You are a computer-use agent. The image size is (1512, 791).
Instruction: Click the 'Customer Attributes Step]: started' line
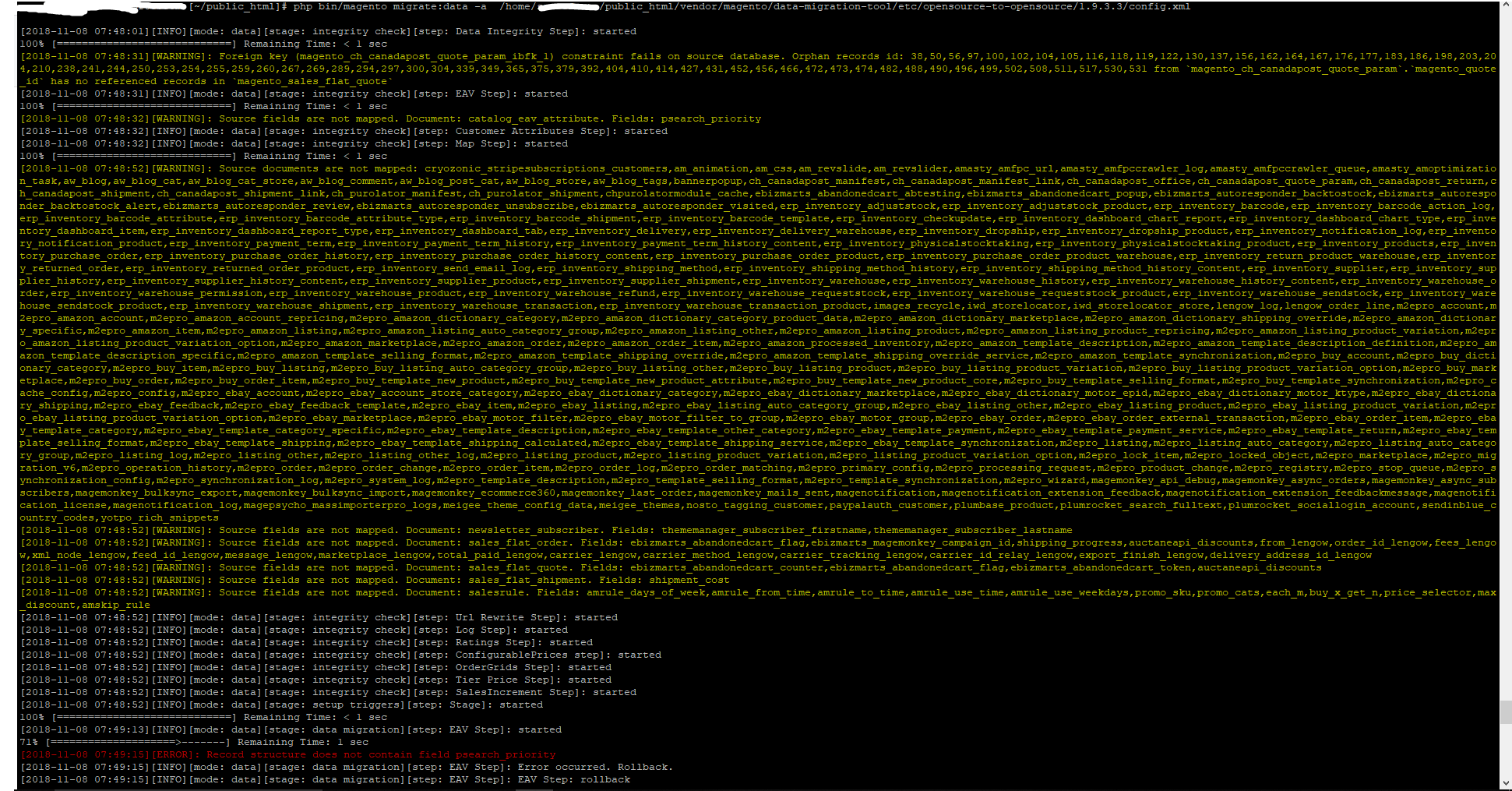point(344,132)
